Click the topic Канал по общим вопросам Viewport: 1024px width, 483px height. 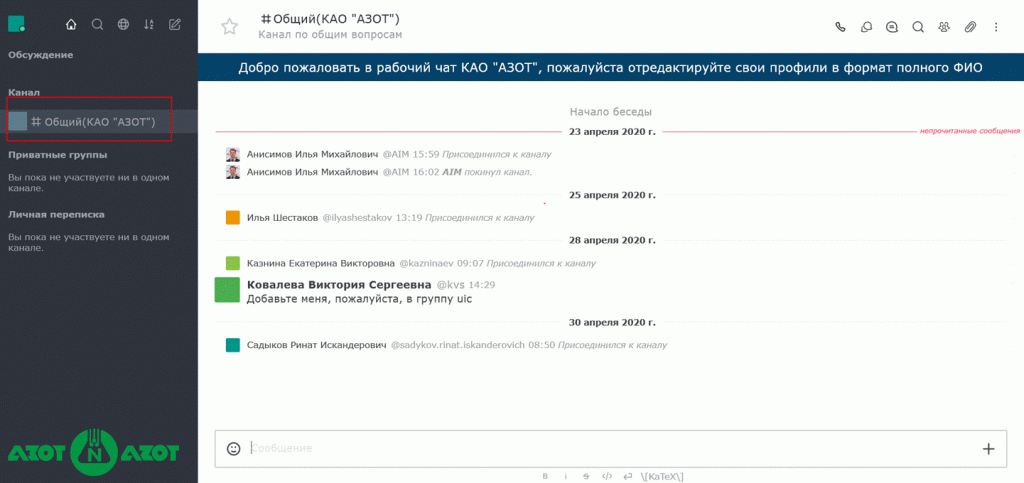point(330,35)
